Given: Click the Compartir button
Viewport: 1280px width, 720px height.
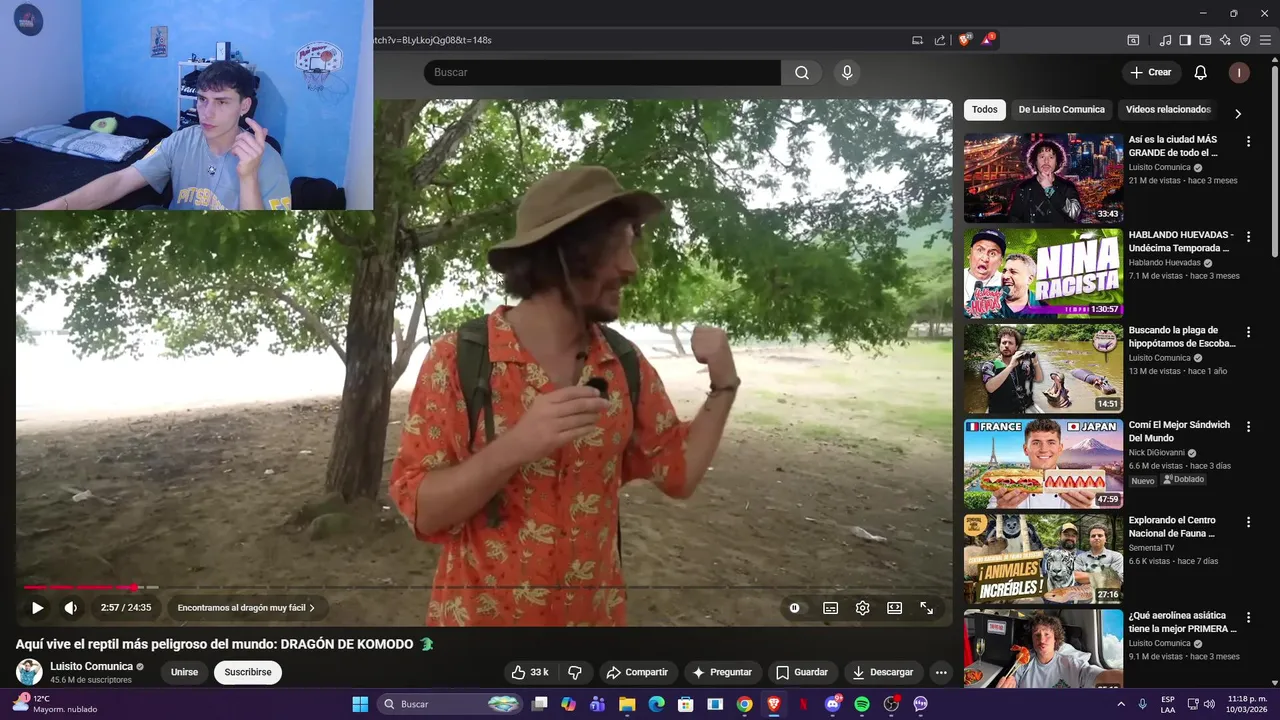Looking at the screenshot, I should tap(637, 672).
